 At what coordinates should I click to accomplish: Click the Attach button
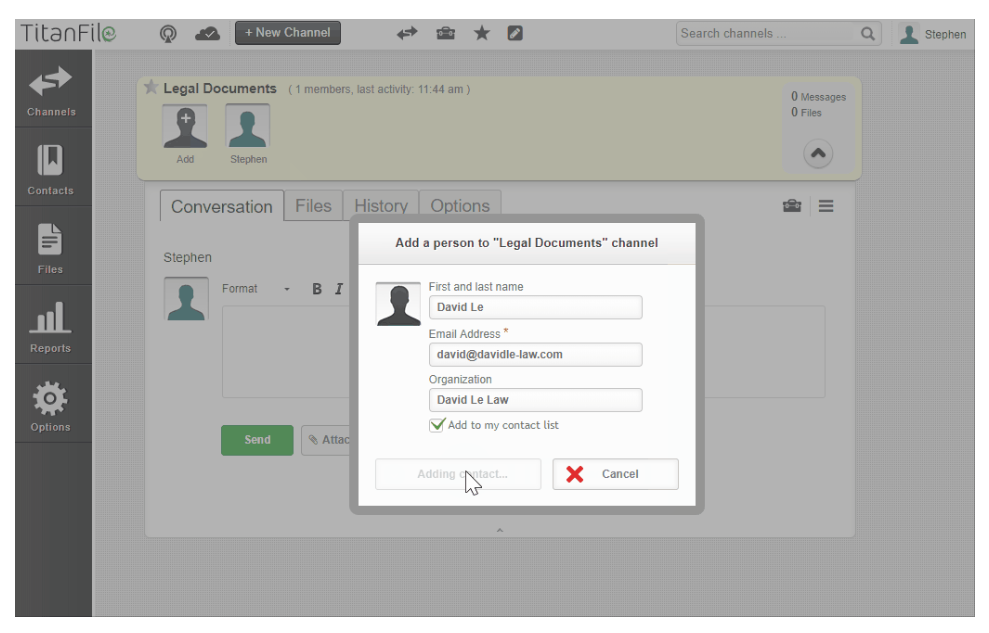[327, 440]
